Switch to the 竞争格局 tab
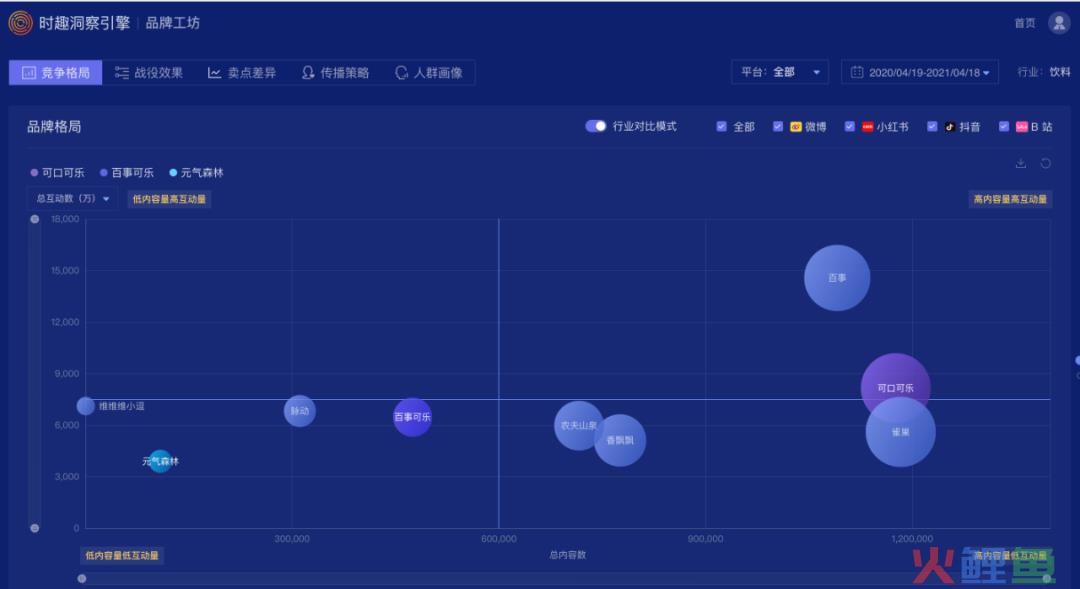 56,72
